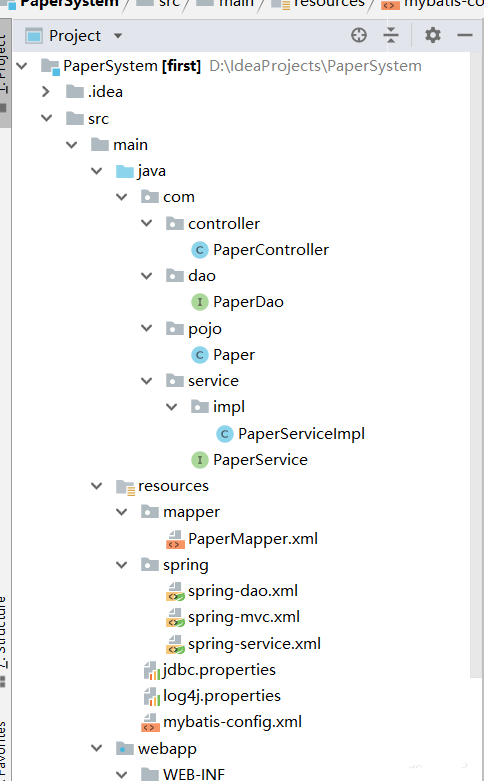This screenshot has height=781, width=484.
Task: Collapse the service package arrow
Action: point(146,381)
